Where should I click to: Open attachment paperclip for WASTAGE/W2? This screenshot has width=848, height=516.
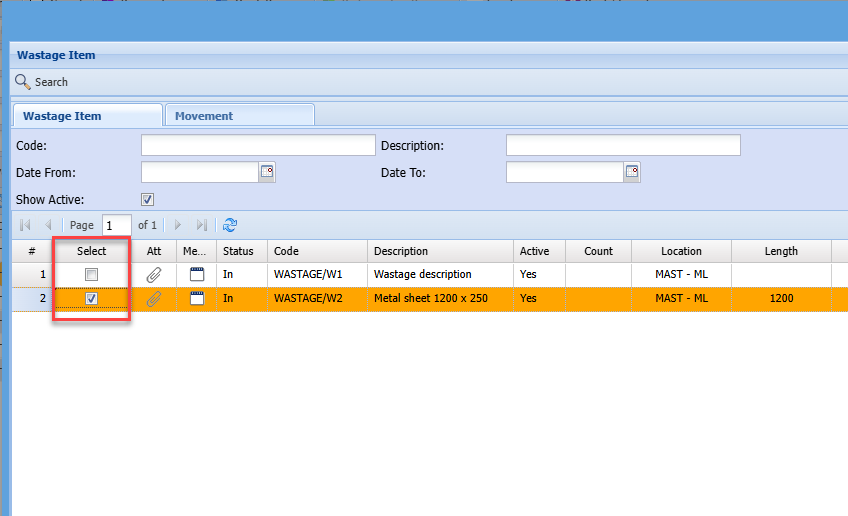tap(154, 298)
